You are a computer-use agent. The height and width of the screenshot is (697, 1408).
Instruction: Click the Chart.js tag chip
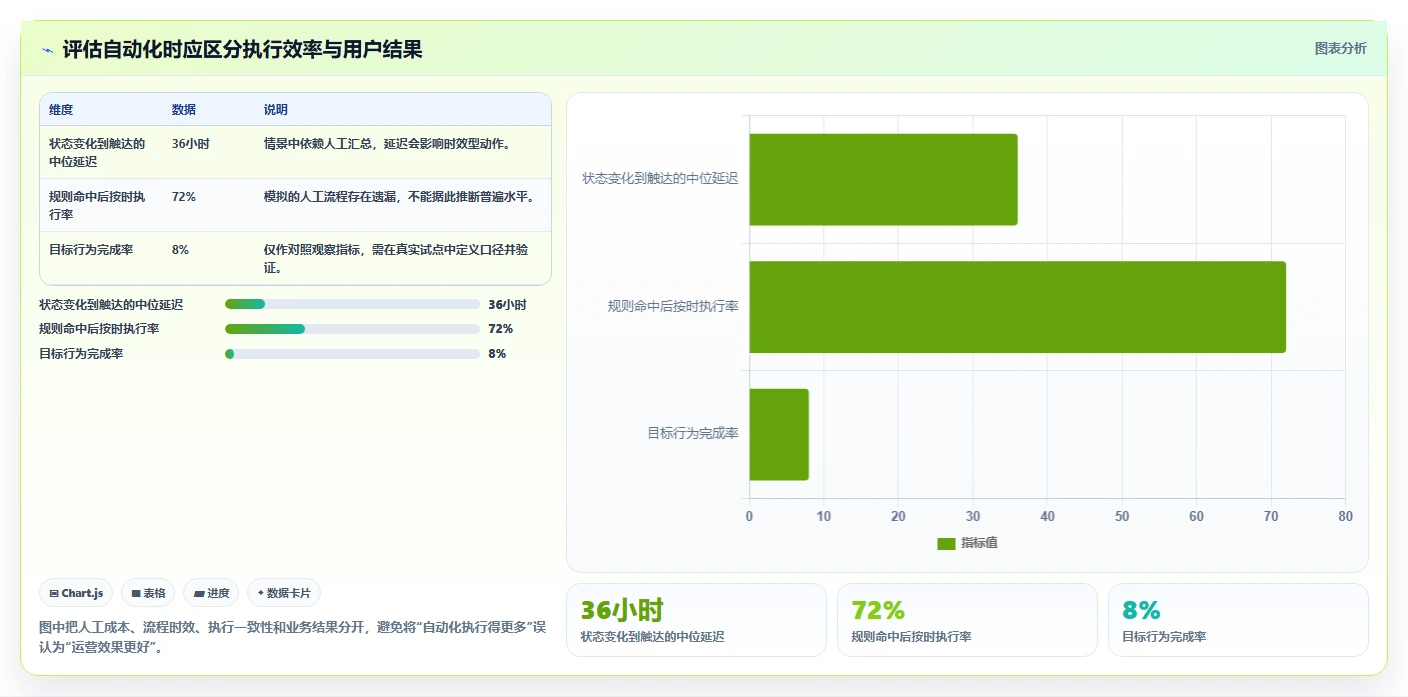coord(77,593)
